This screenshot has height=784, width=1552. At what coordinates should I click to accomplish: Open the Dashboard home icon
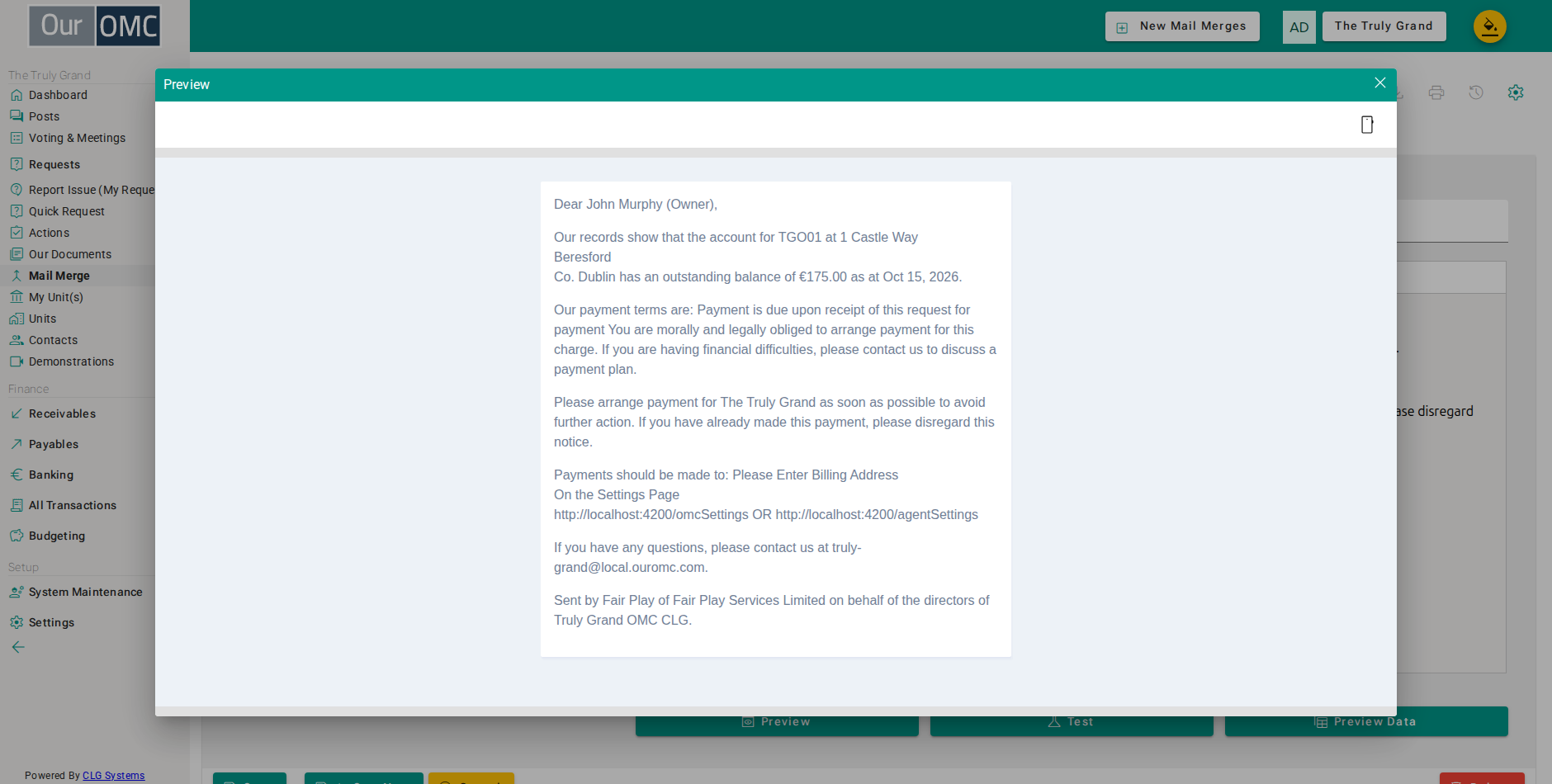click(17, 95)
